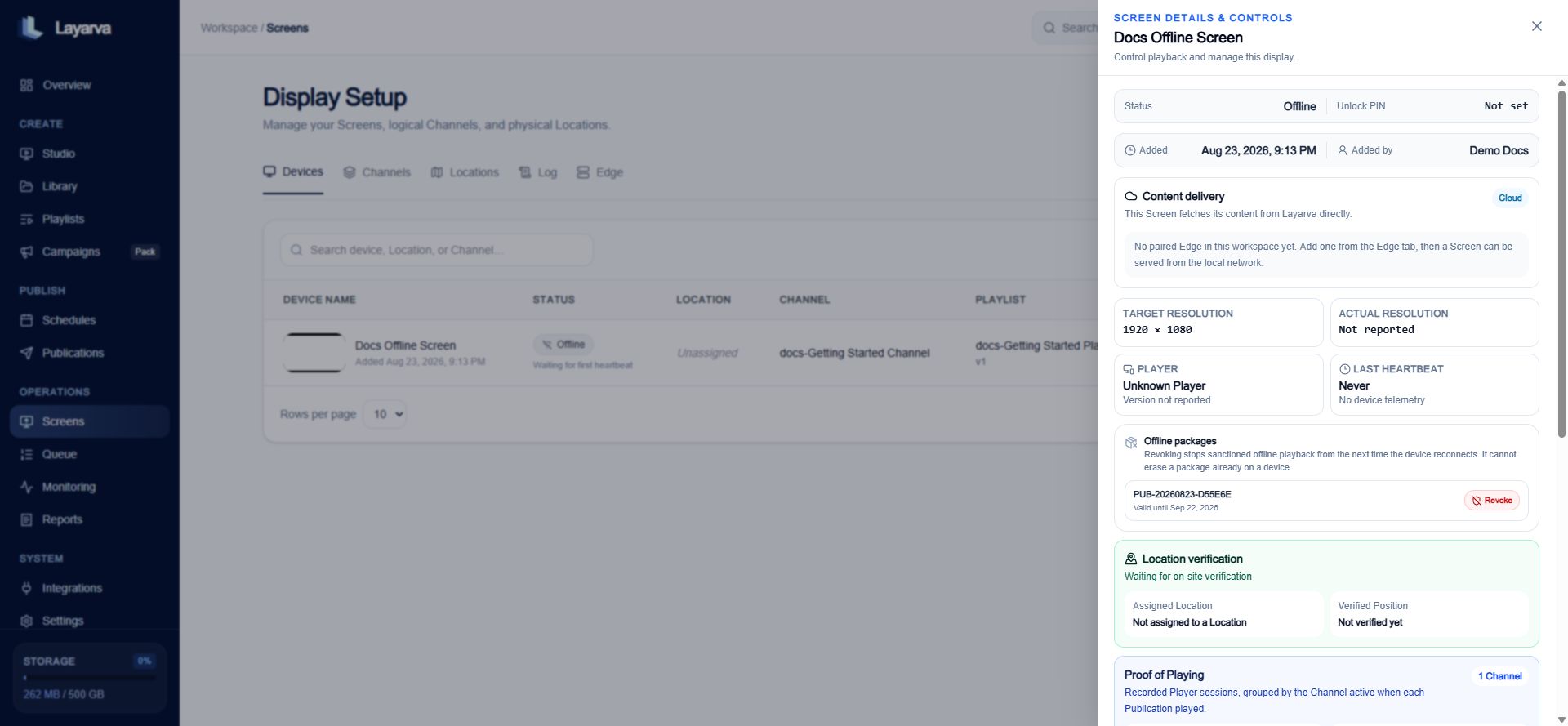The height and width of the screenshot is (726, 1568).
Task: Click the cloud icon beside Content delivery
Action: click(1131, 196)
